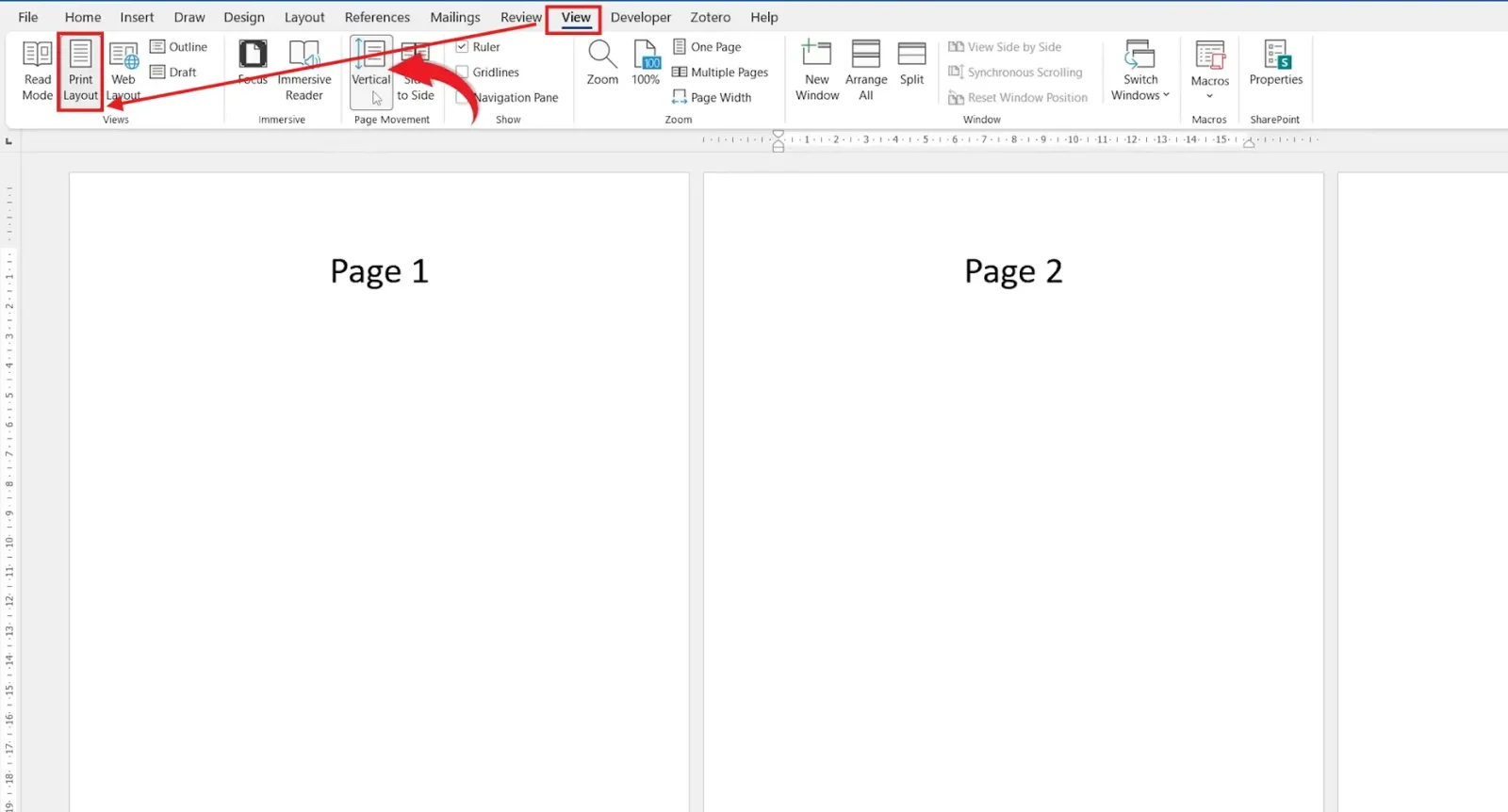Screen dimensions: 1508x812
Task: Click the first line indent ruler marker
Action: click(778, 135)
